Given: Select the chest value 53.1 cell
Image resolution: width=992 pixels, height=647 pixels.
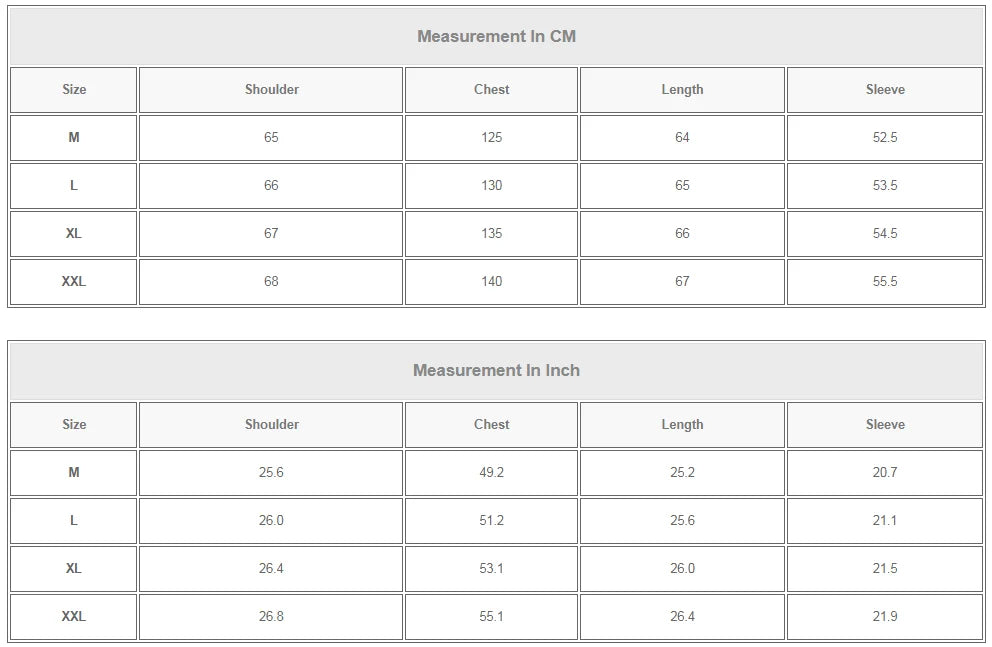Looking at the screenshot, I should click(x=491, y=568).
